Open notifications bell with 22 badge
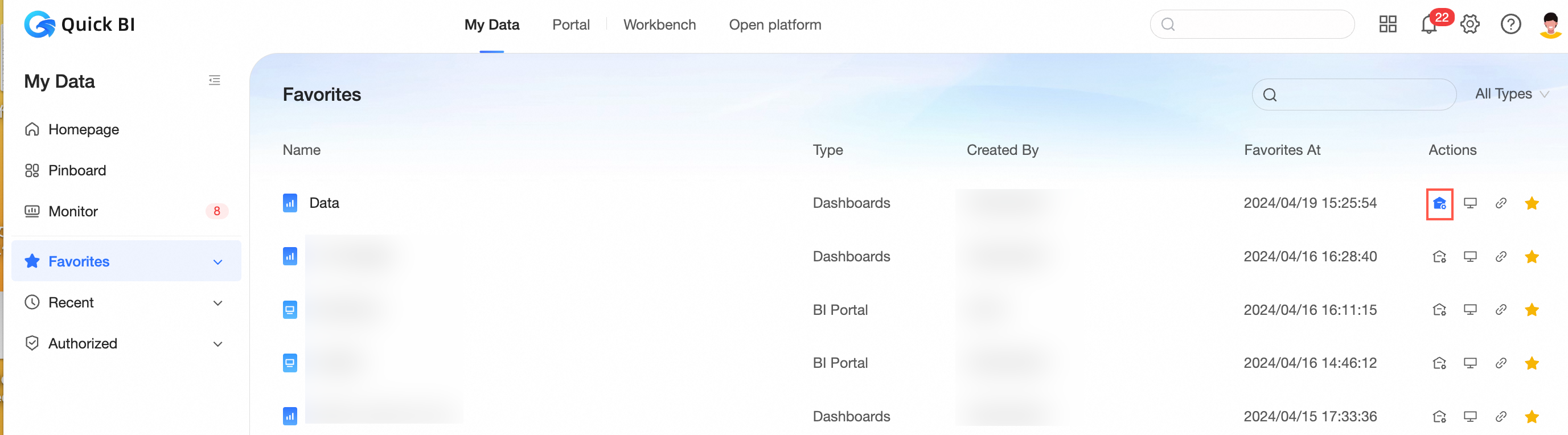Image resolution: width=1568 pixels, height=435 pixels. point(1429,24)
